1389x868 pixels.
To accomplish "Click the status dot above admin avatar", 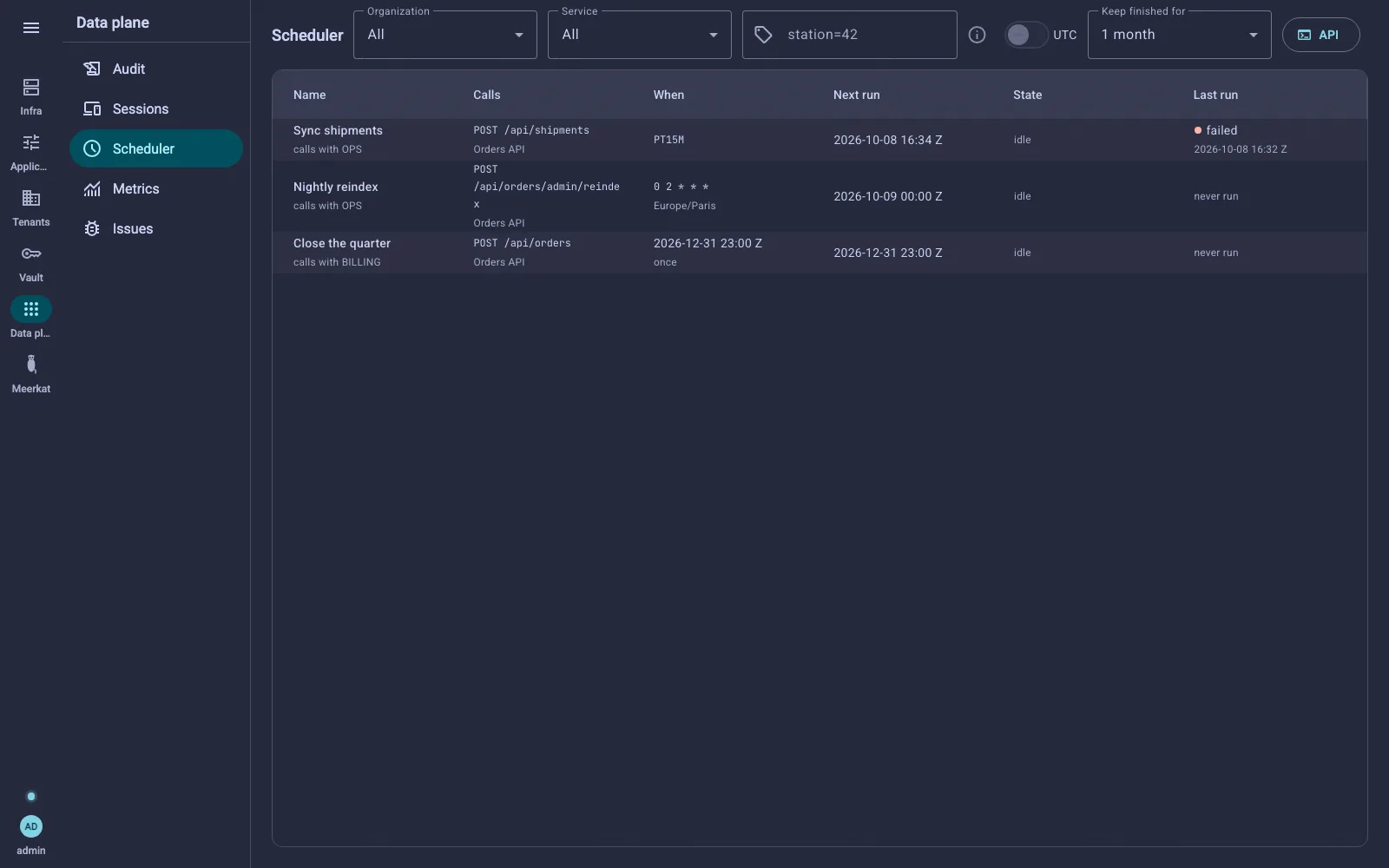I will [31, 797].
